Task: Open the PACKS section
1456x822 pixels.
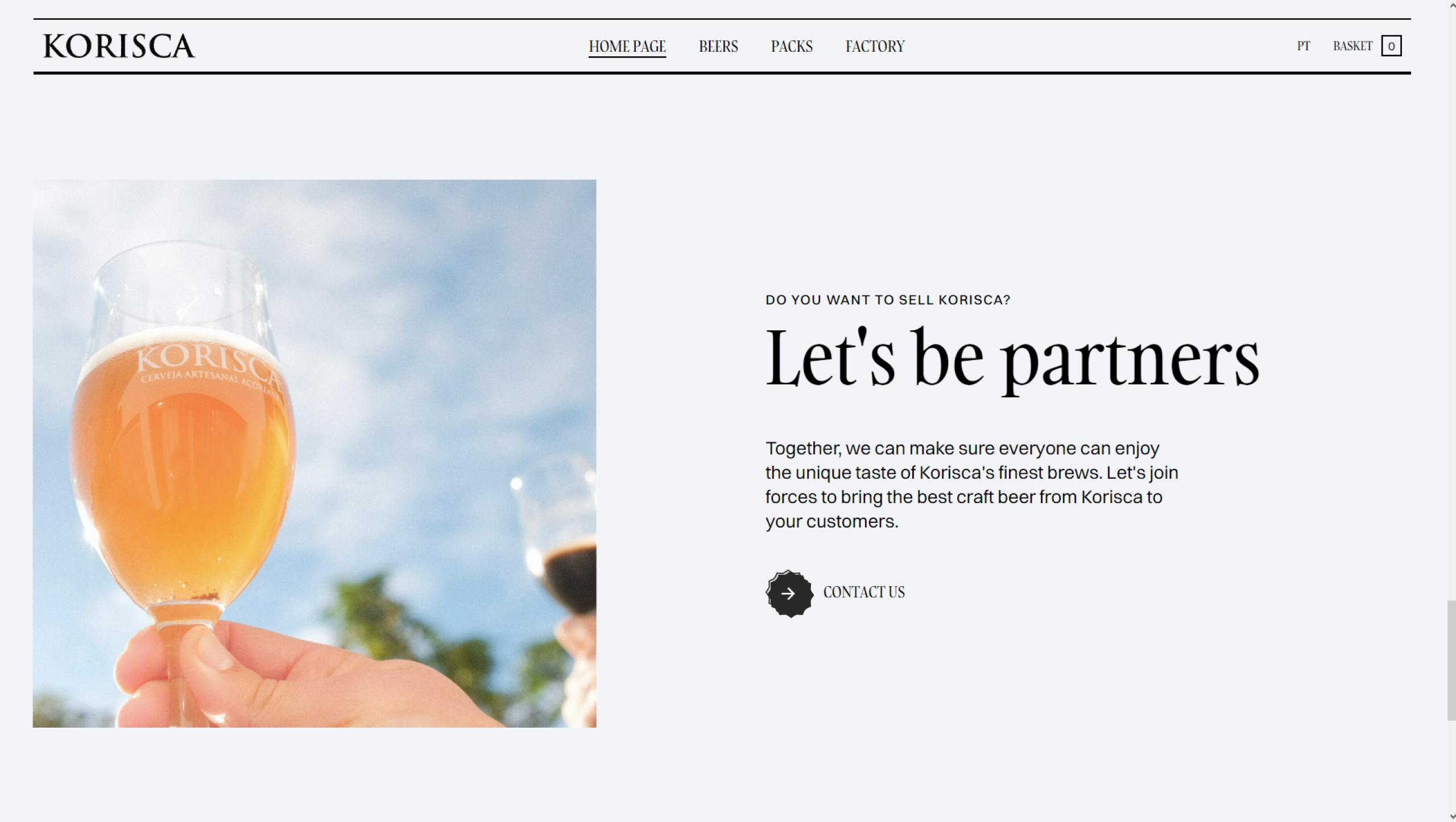Action: coord(791,47)
